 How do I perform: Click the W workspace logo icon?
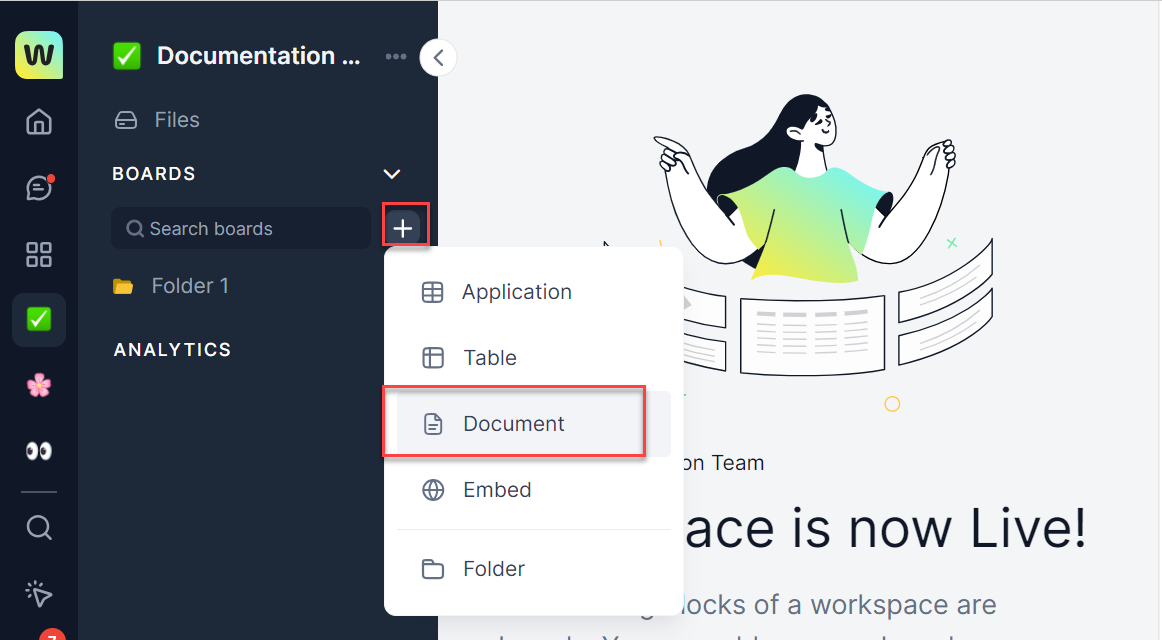(39, 55)
